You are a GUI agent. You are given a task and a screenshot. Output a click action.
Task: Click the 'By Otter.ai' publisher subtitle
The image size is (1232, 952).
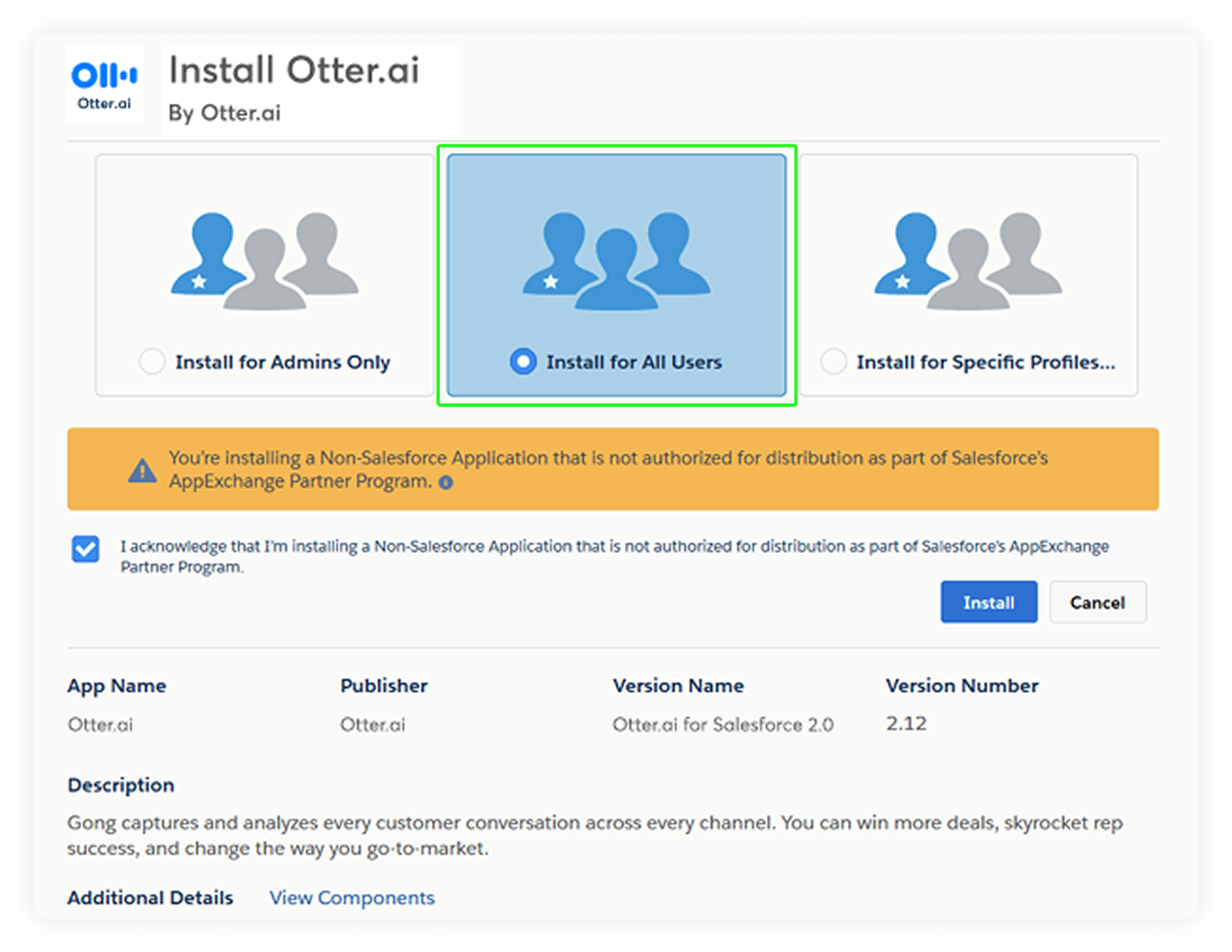[224, 113]
